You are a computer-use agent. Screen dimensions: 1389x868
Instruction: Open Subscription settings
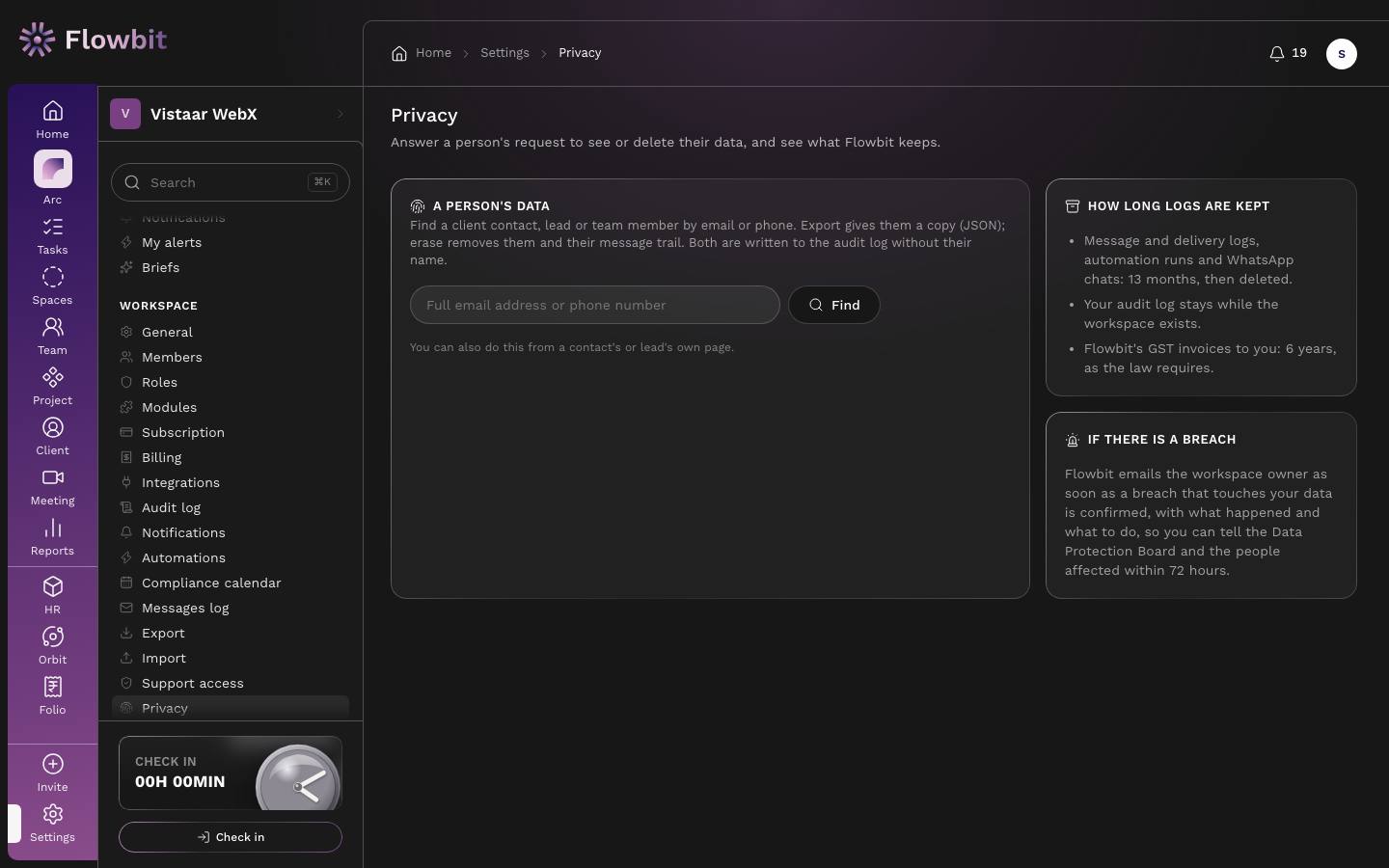(231, 432)
